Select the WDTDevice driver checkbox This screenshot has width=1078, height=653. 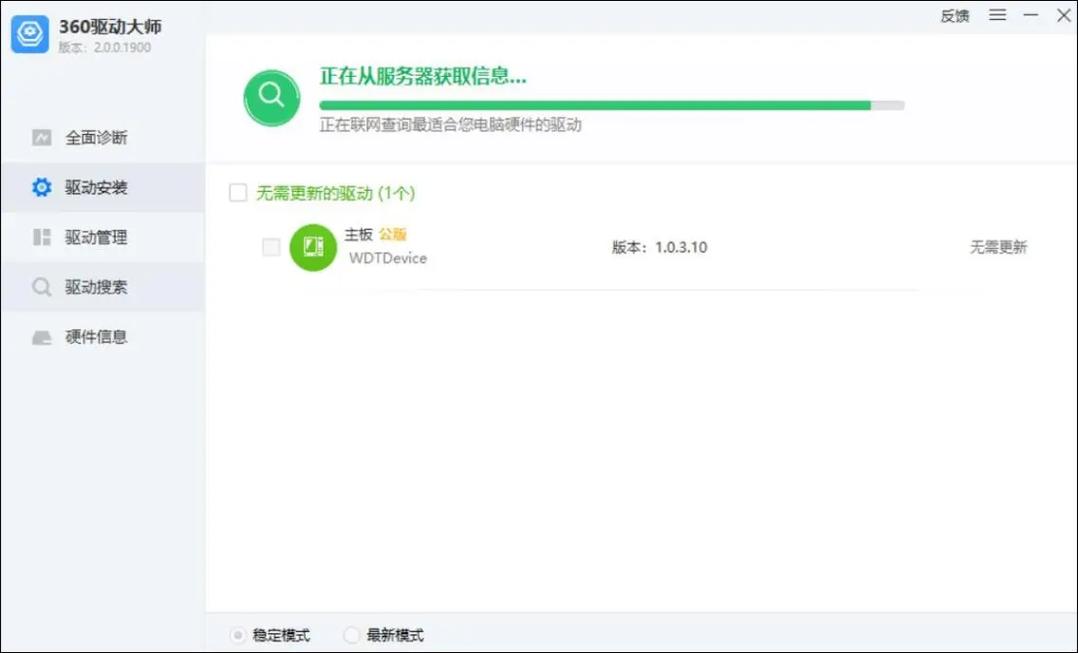tap(270, 247)
